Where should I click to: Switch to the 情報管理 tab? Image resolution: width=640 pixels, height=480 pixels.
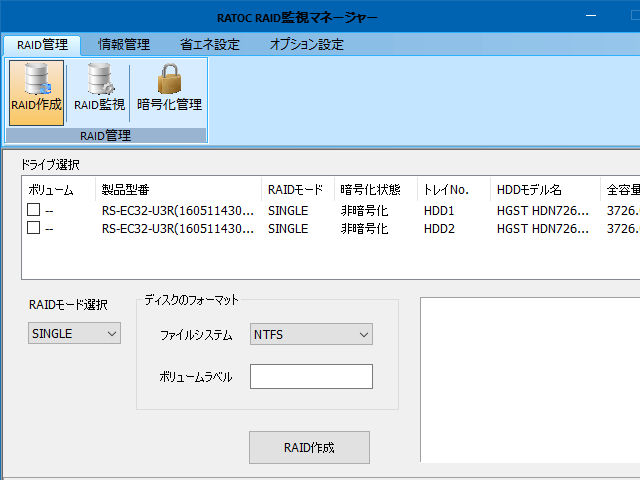click(124, 44)
